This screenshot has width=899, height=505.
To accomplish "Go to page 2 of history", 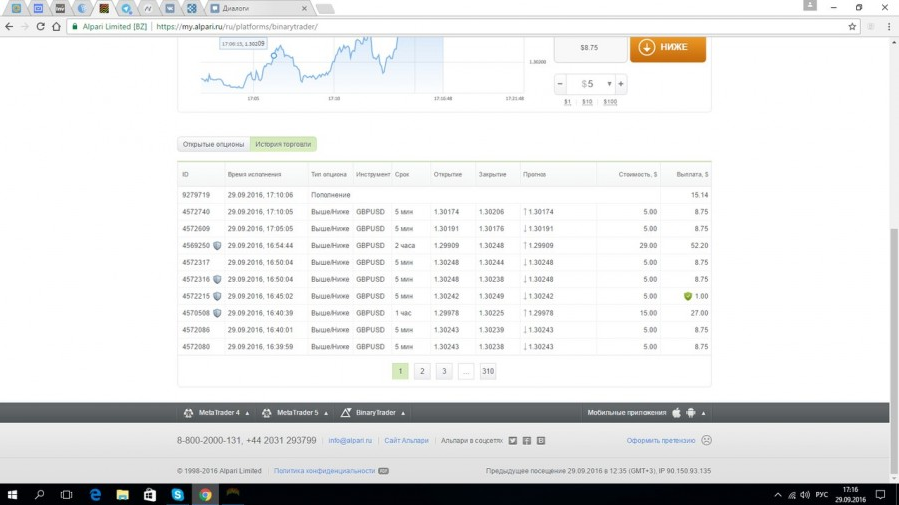I will 422,371.
